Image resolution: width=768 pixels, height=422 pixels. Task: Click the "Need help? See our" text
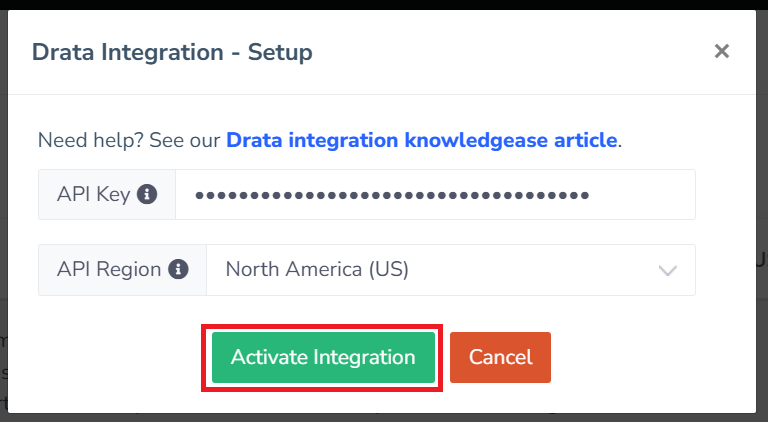pos(129,140)
